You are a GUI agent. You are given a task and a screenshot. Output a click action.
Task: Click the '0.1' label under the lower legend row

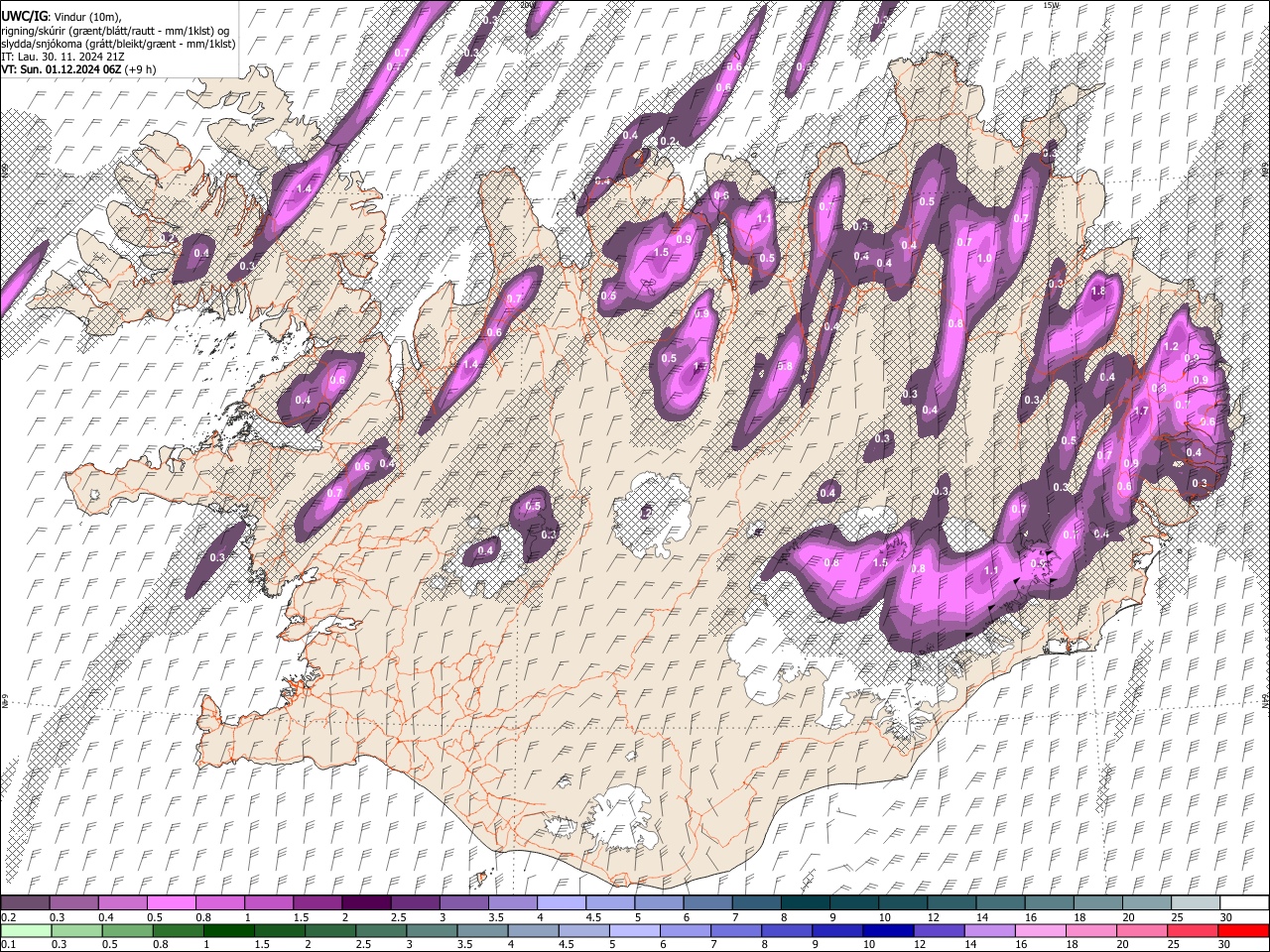pyautogui.click(x=8, y=945)
